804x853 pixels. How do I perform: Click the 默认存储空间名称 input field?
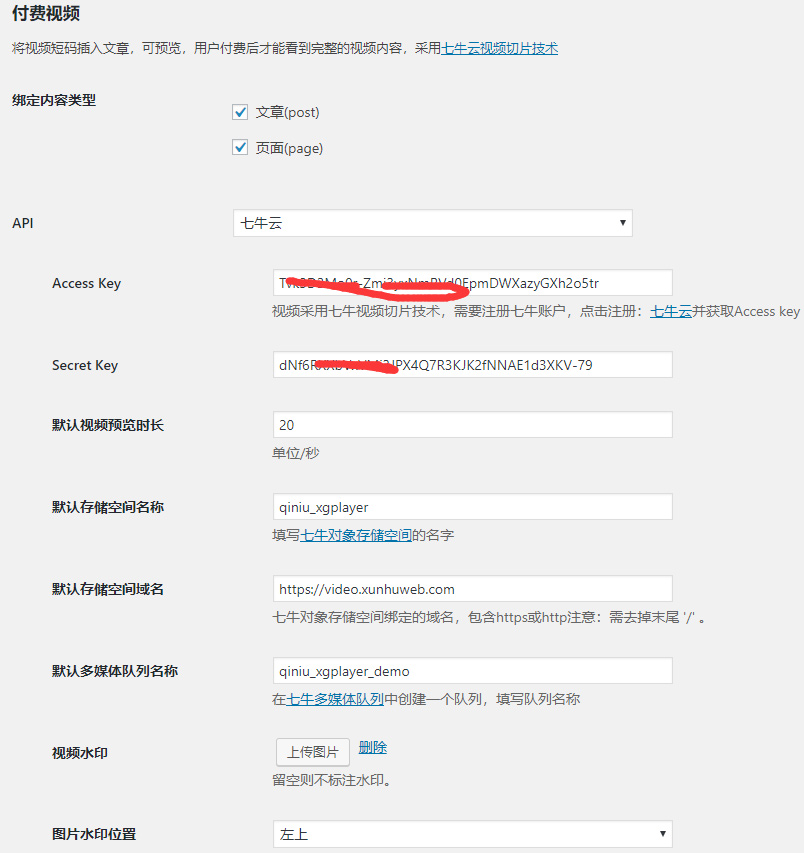(472, 507)
